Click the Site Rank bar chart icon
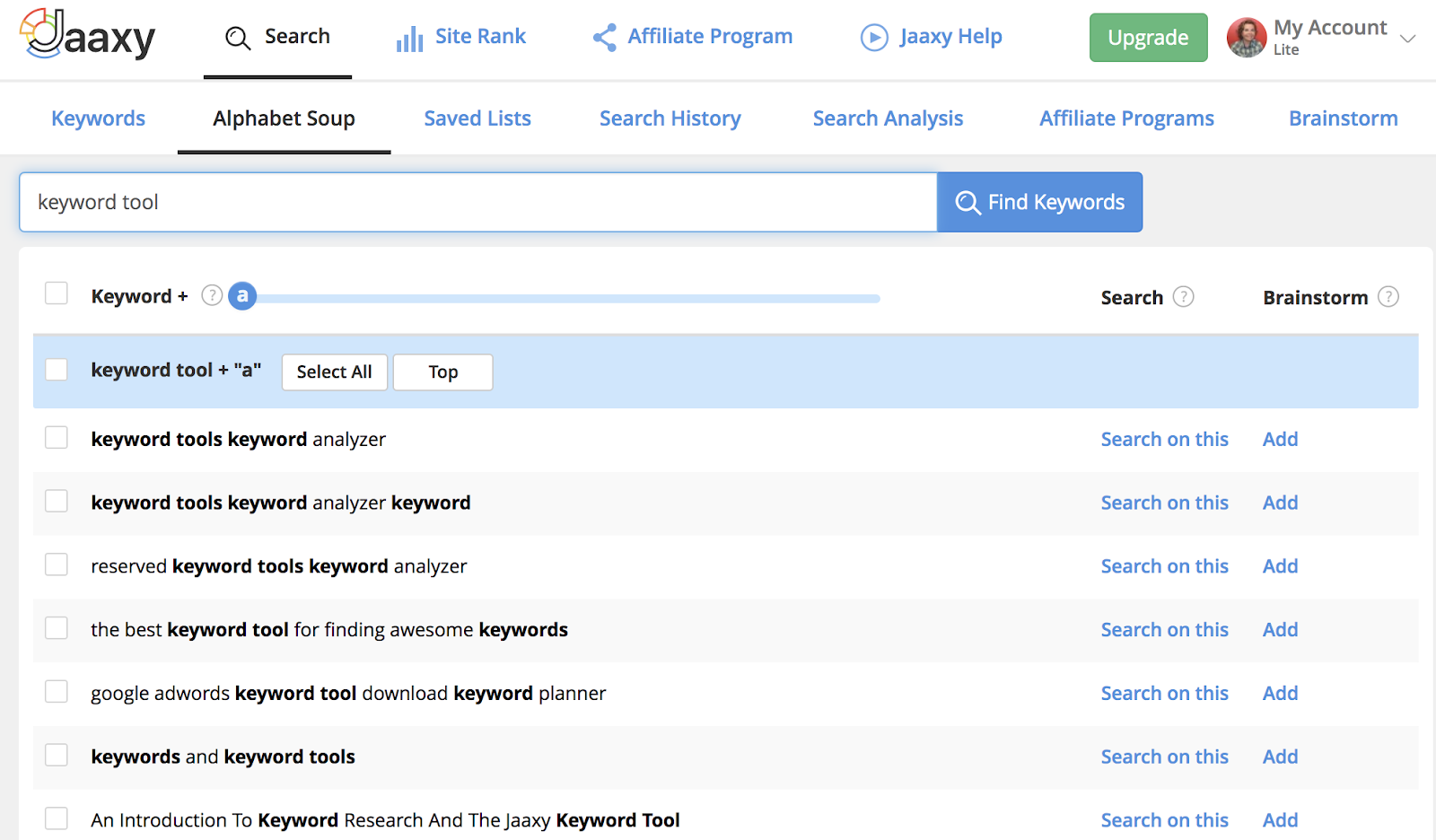Image resolution: width=1436 pixels, height=840 pixels. pyautogui.click(x=409, y=38)
